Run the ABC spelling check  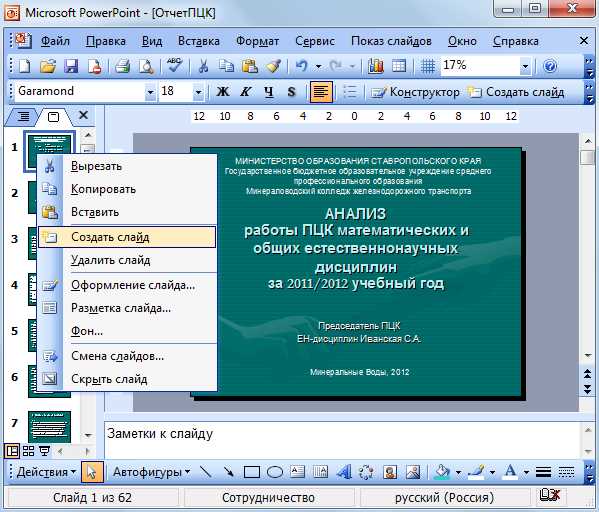coord(175,65)
